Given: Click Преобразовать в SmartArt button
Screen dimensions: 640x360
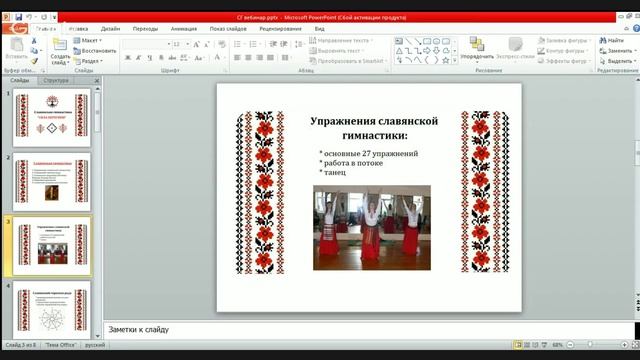Looking at the screenshot, I should pyautogui.click(x=349, y=61).
